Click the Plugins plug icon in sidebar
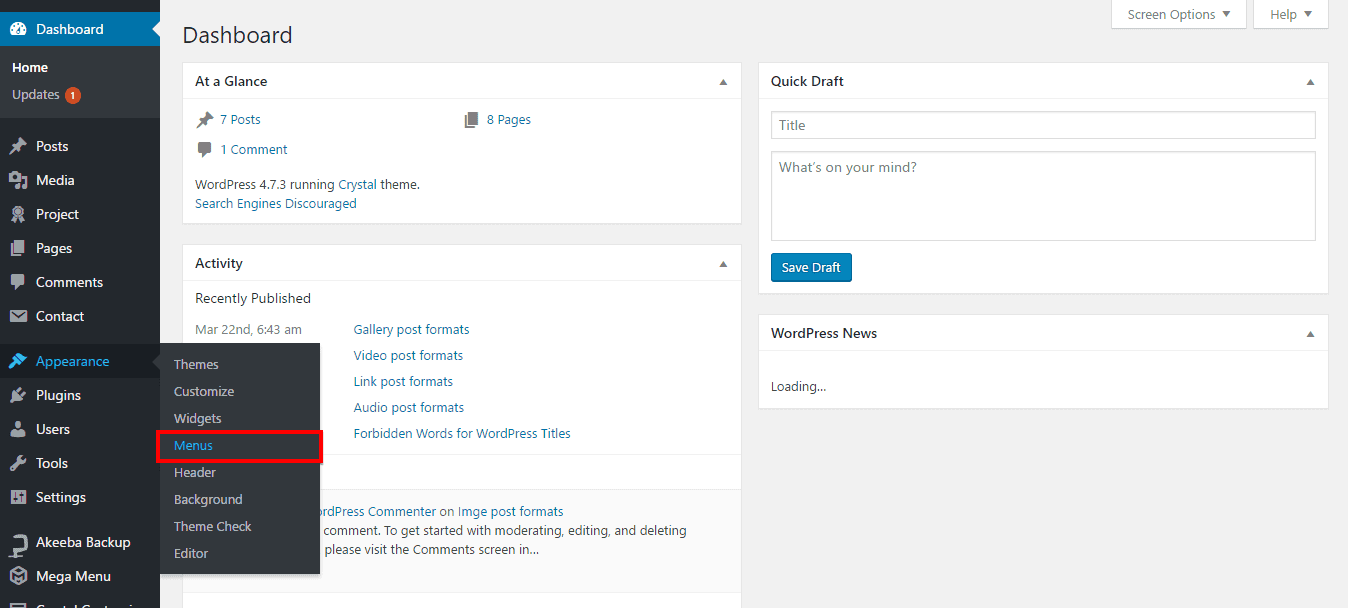The height and width of the screenshot is (608, 1348). pos(18,395)
